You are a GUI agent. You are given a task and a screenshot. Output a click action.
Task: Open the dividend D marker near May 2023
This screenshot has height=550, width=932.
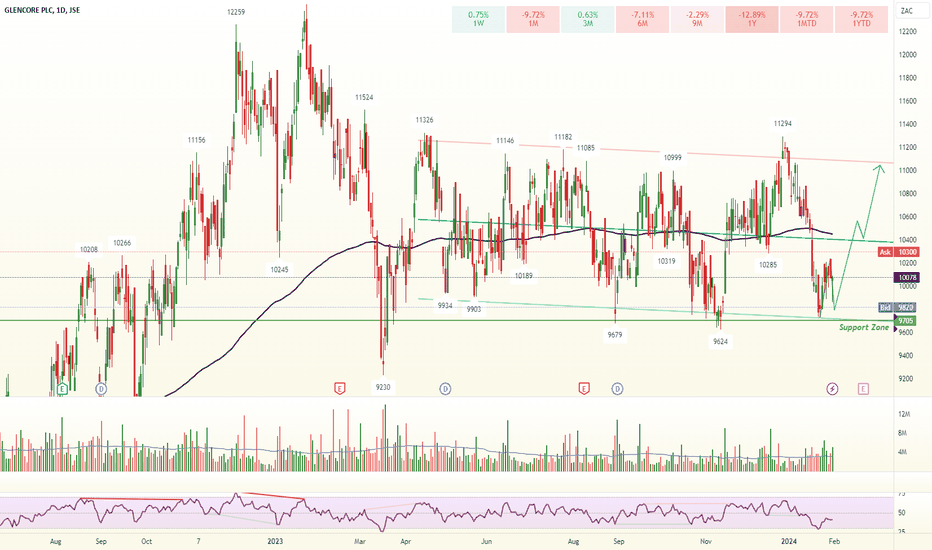tap(445, 389)
